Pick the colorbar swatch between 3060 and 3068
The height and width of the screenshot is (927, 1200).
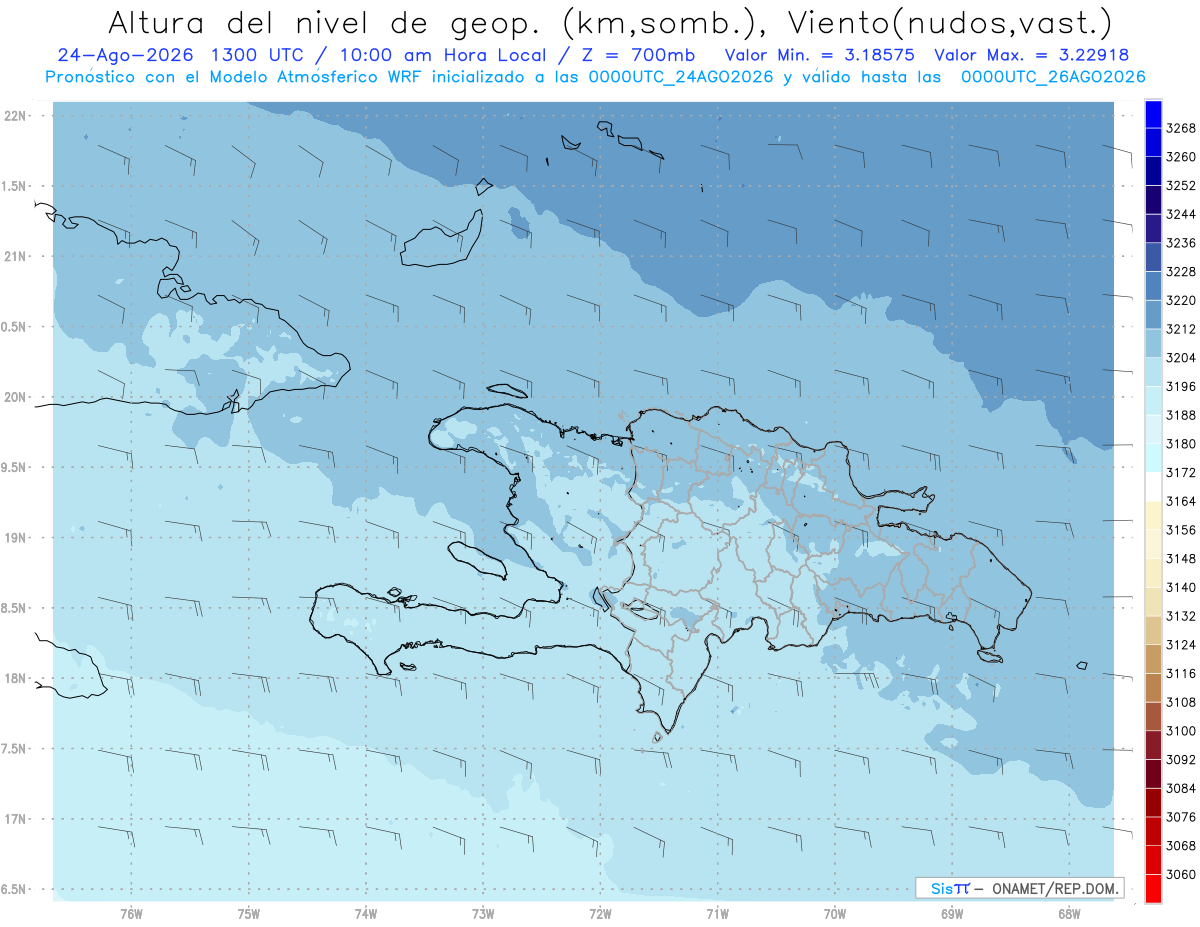click(x=1153, y=861)
